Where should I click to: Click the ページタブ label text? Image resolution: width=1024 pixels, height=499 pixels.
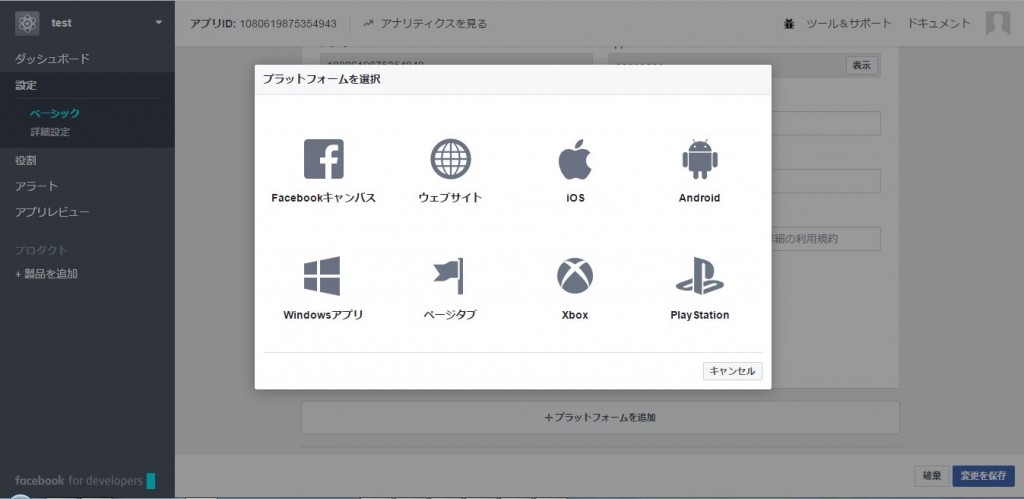coord(450,315)
